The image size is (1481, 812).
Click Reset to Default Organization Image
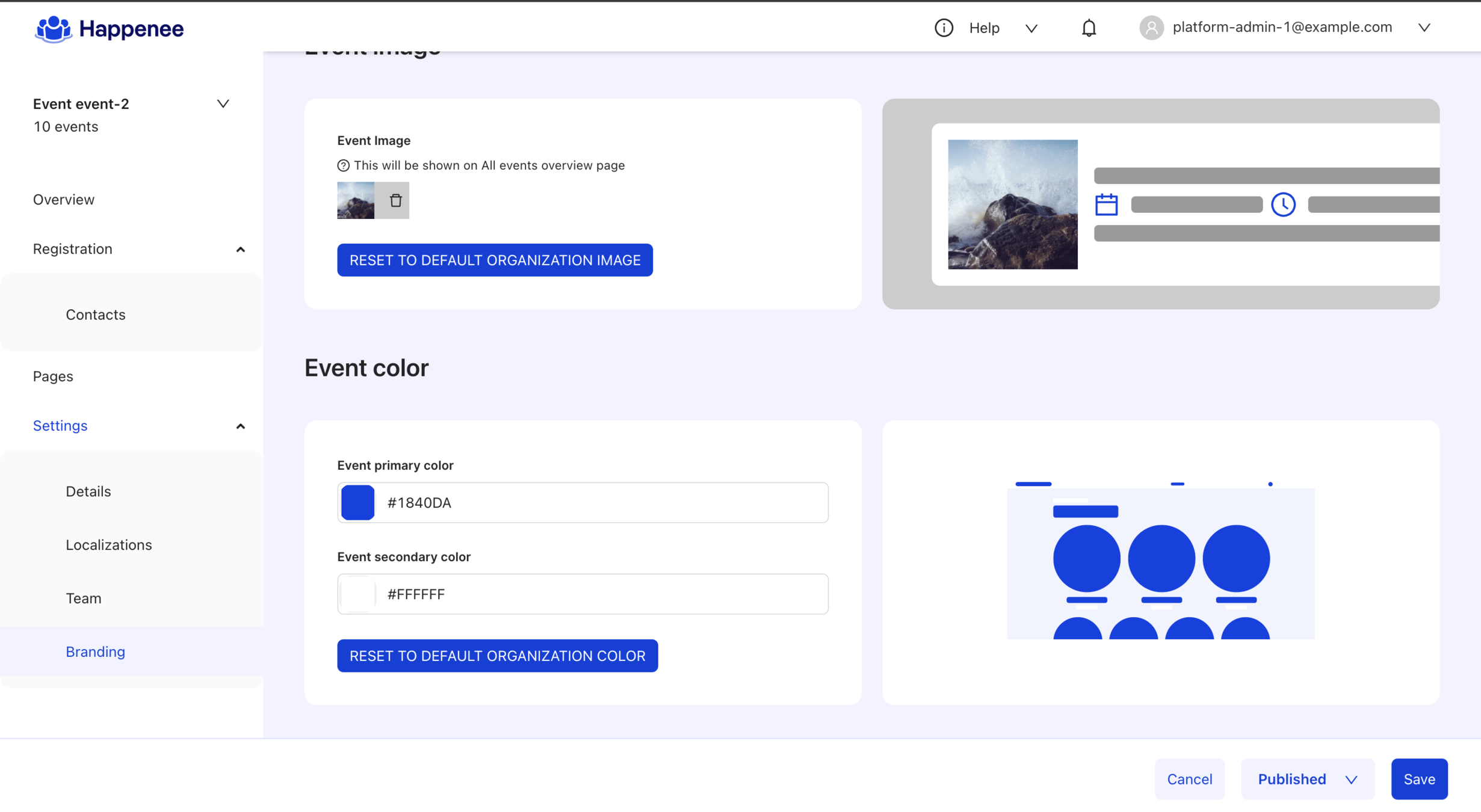pyautogui.click(x=495, y=260)
